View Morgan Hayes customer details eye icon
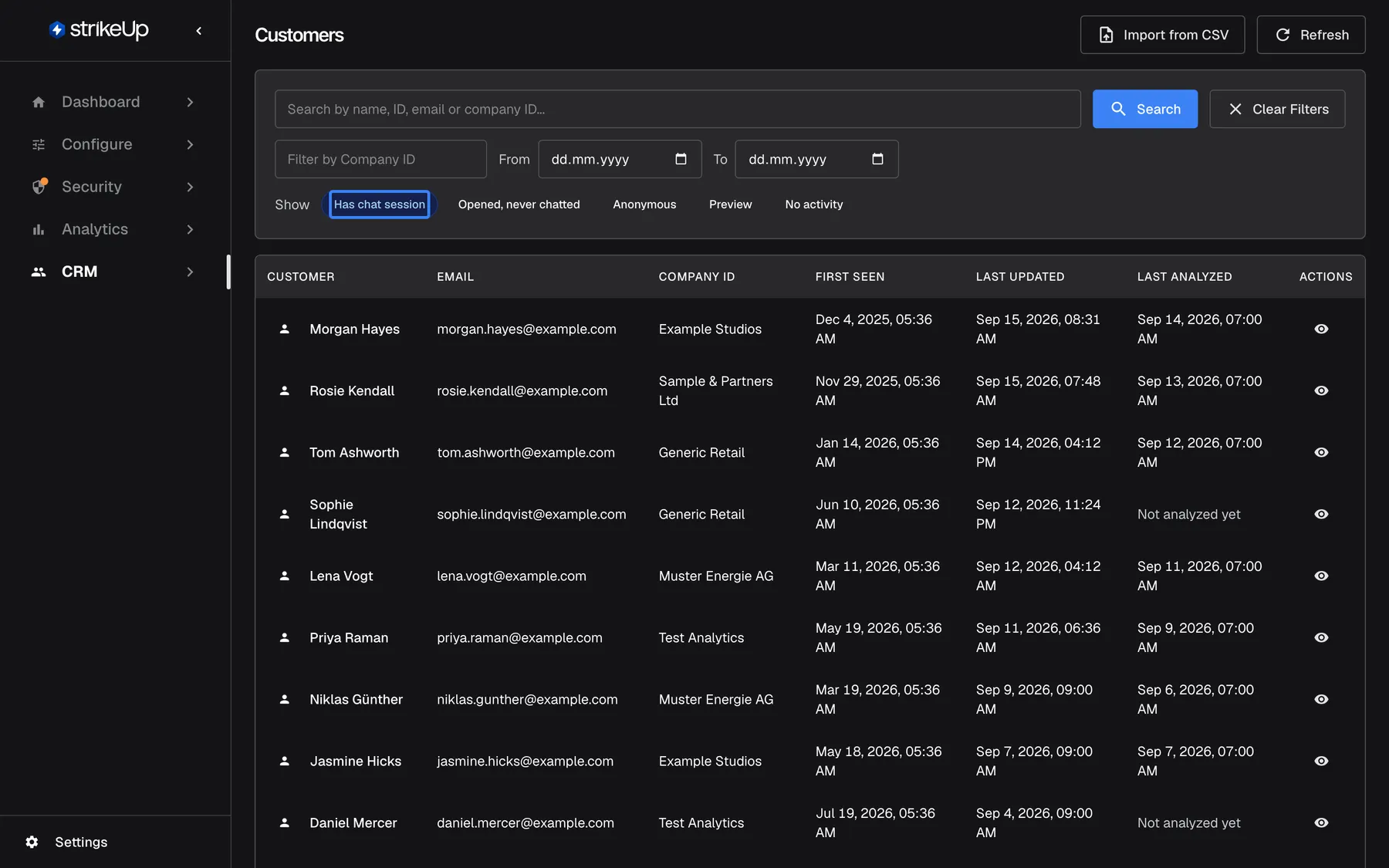The height and width of the screenshot is (868, 1389). coord(1321,329)
